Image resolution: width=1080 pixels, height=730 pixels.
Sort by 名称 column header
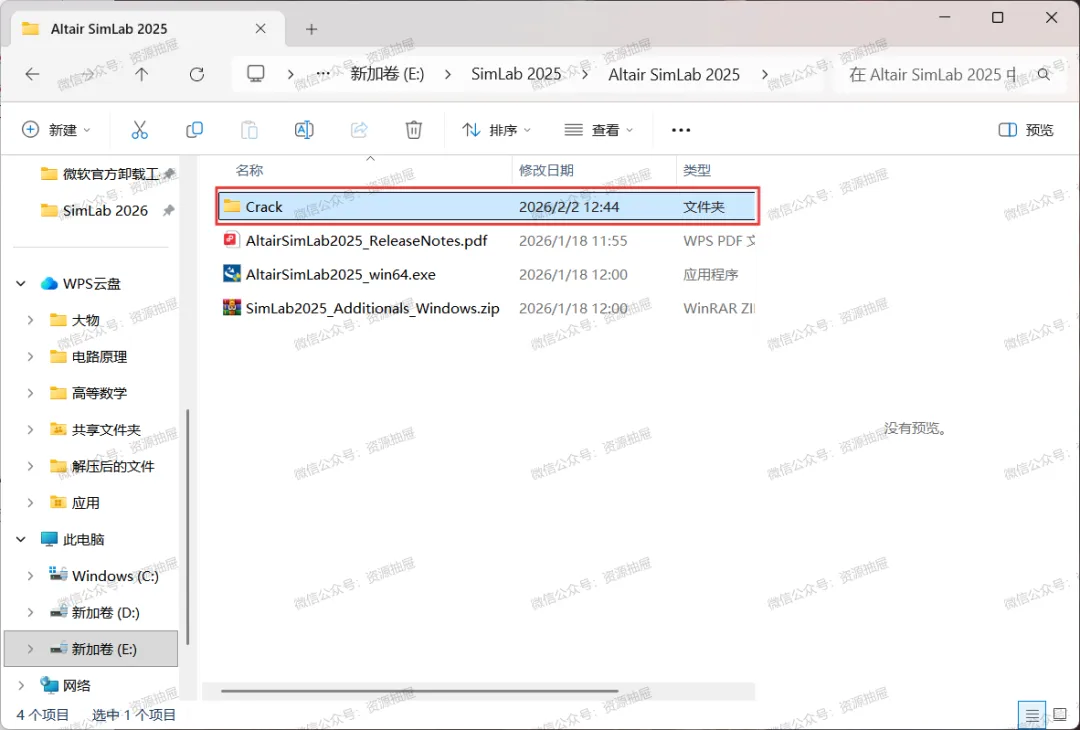[x=249, y=170]
